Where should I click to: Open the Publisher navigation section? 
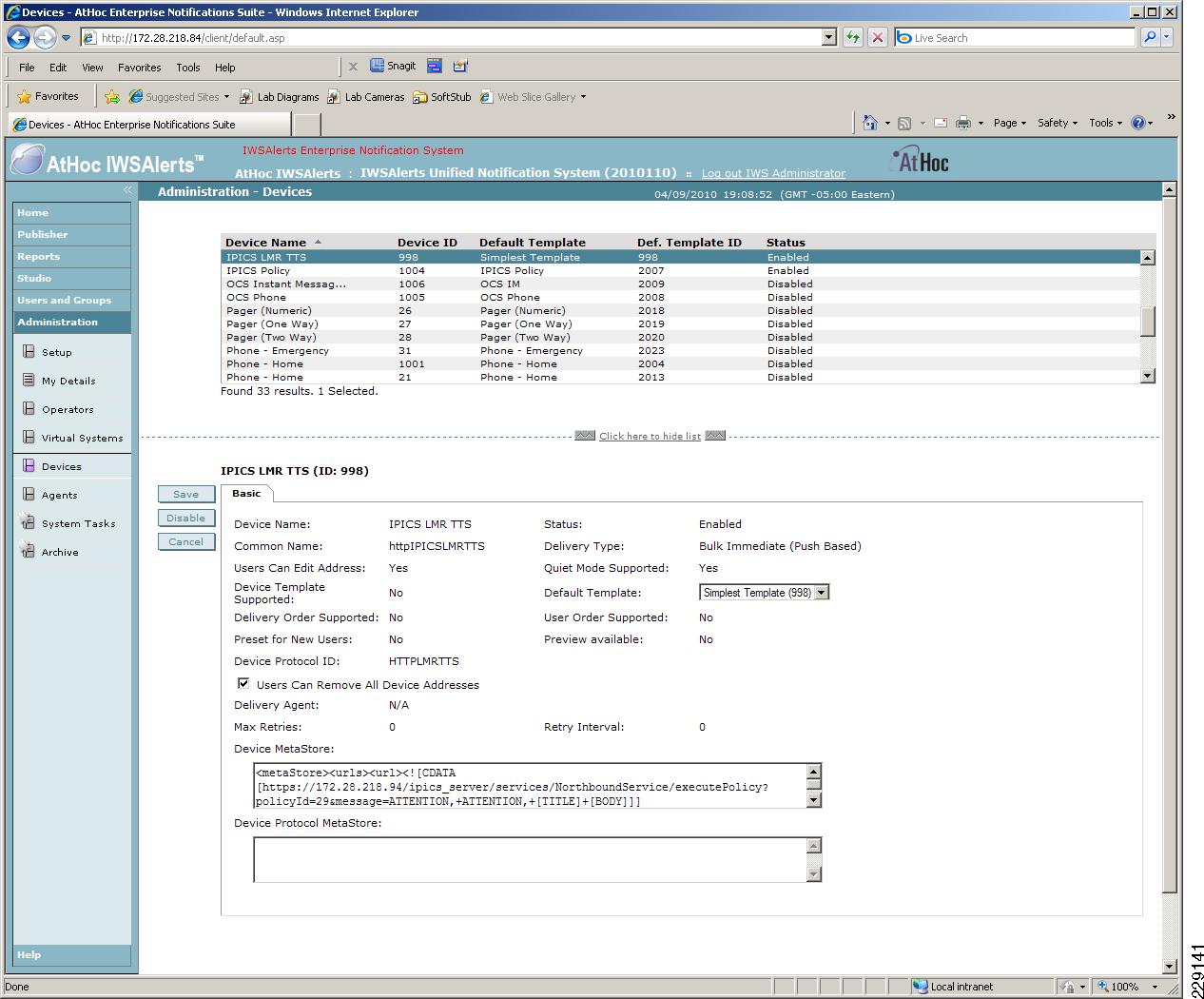coord(72,234)
